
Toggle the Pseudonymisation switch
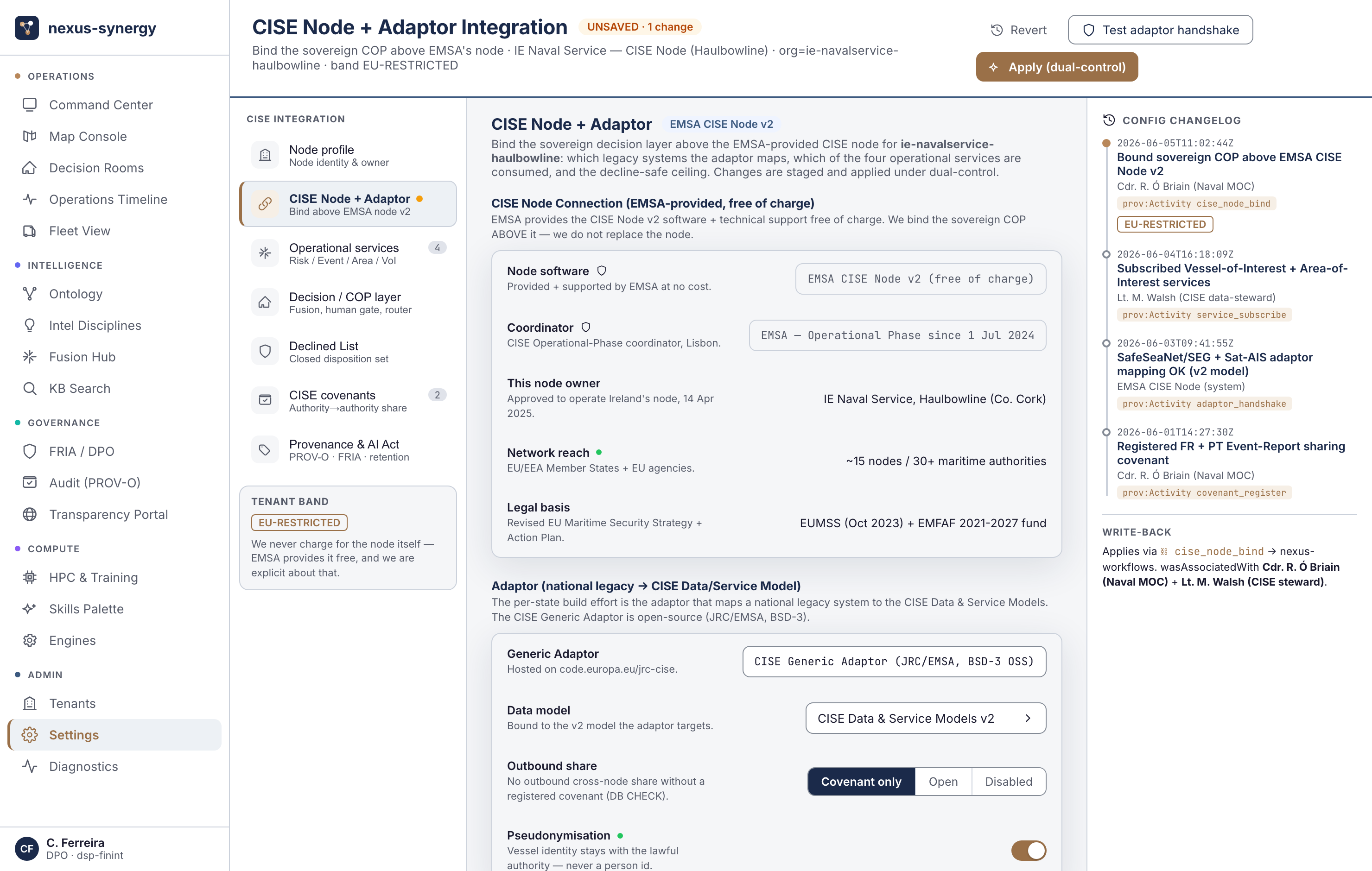coord(1029,851)
